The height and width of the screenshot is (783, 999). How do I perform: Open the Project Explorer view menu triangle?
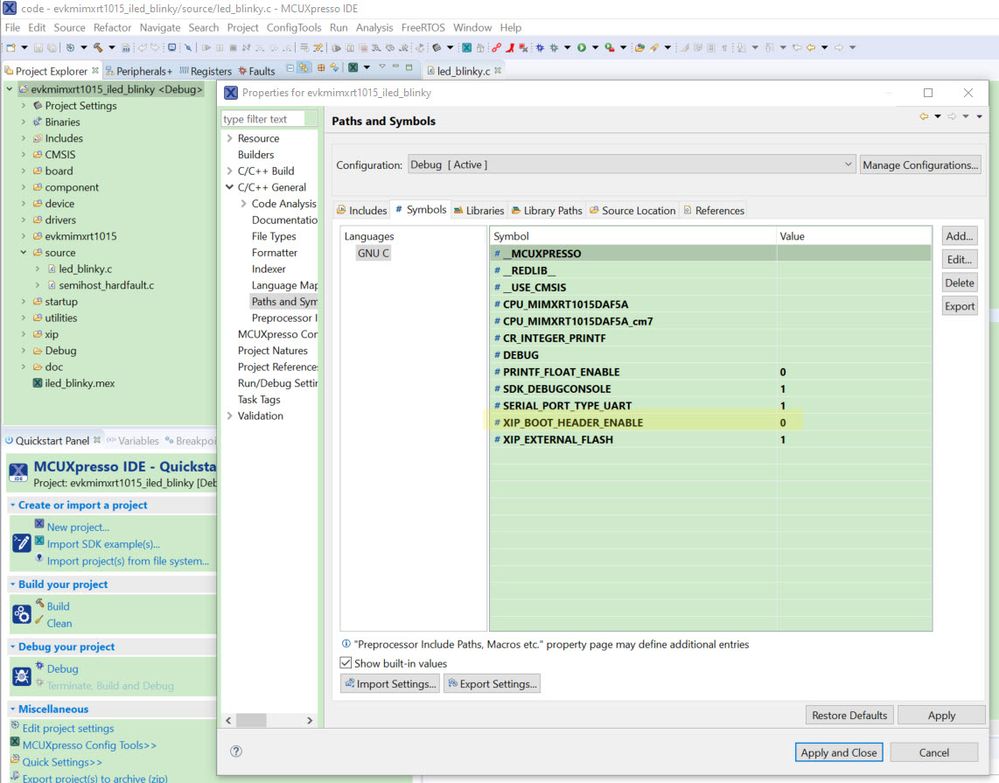coord(382,67)
